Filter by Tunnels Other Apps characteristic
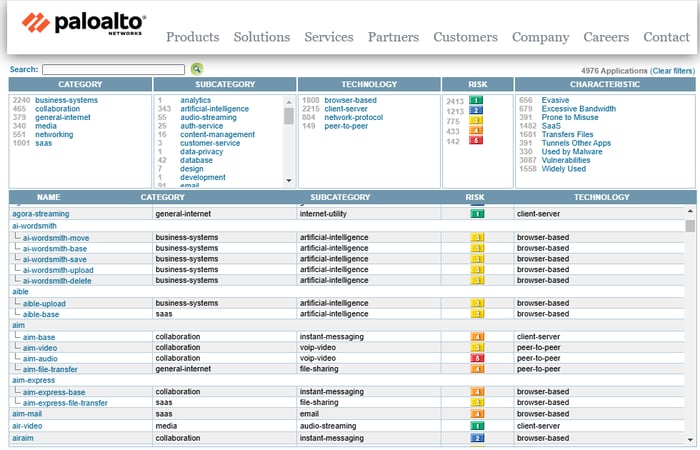 tap(576, 143)
